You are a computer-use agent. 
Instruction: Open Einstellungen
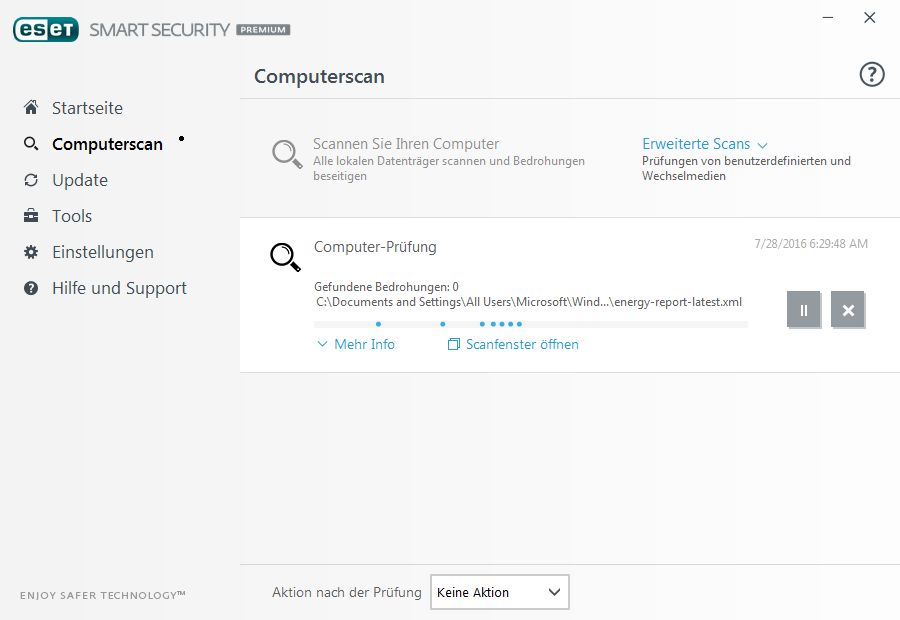coord(103,252)
